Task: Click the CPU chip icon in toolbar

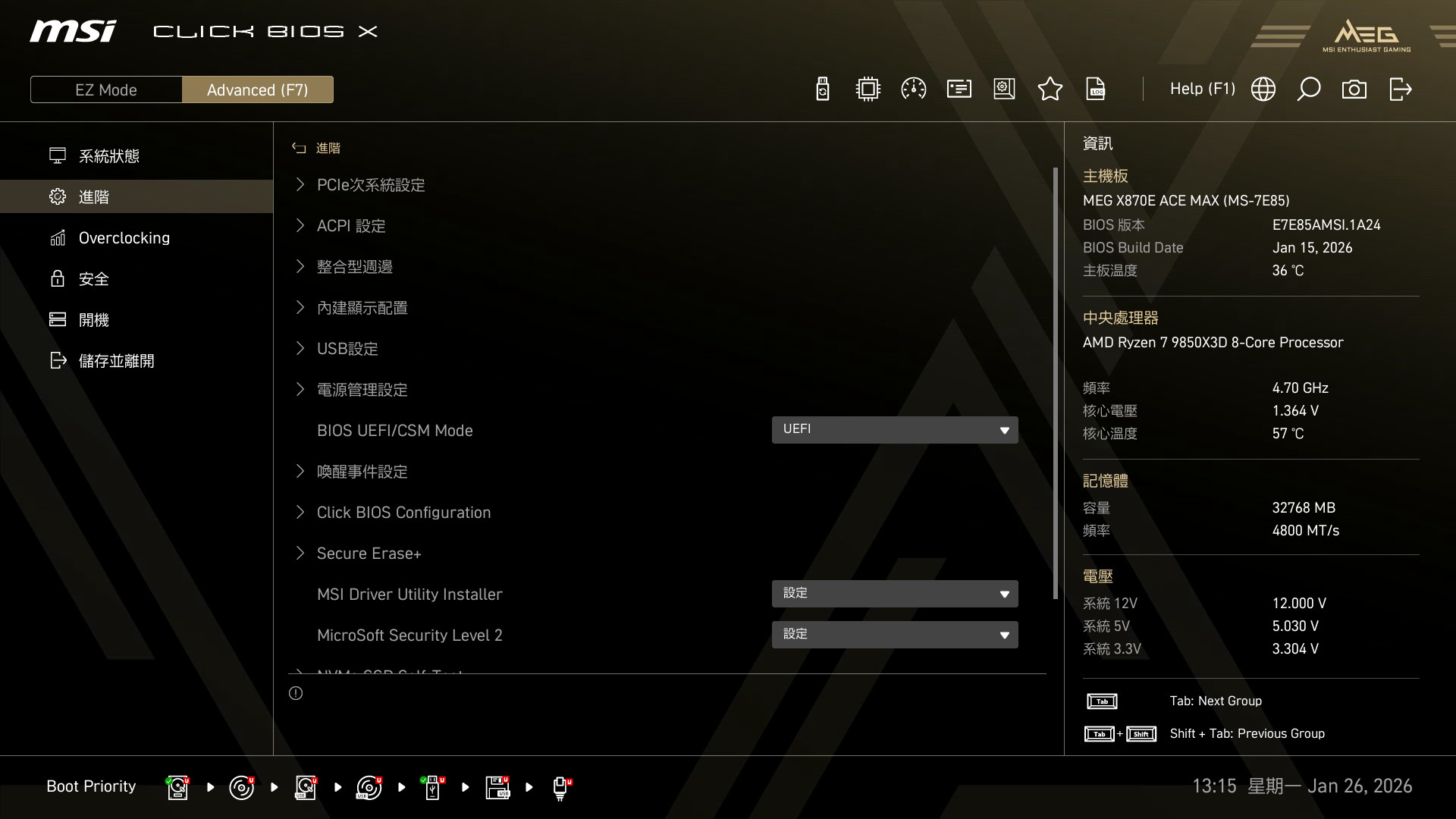Action: pyautogui.click(x=868, y=89)
